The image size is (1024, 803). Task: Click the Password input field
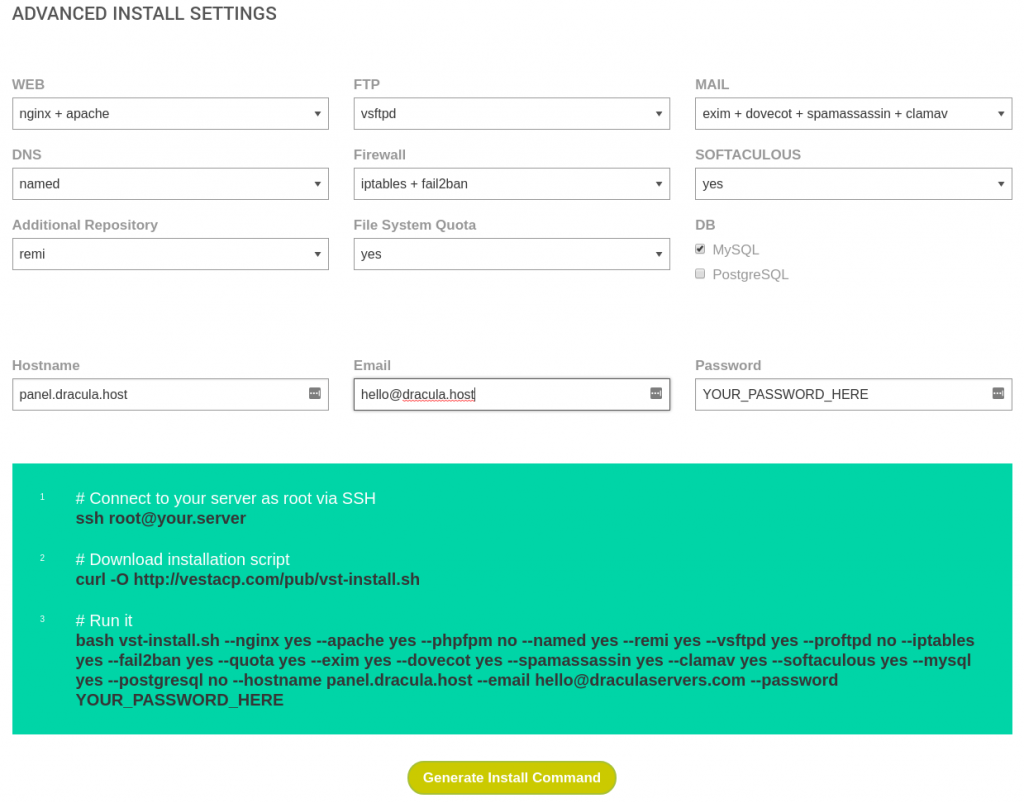(x=840, y=394)
